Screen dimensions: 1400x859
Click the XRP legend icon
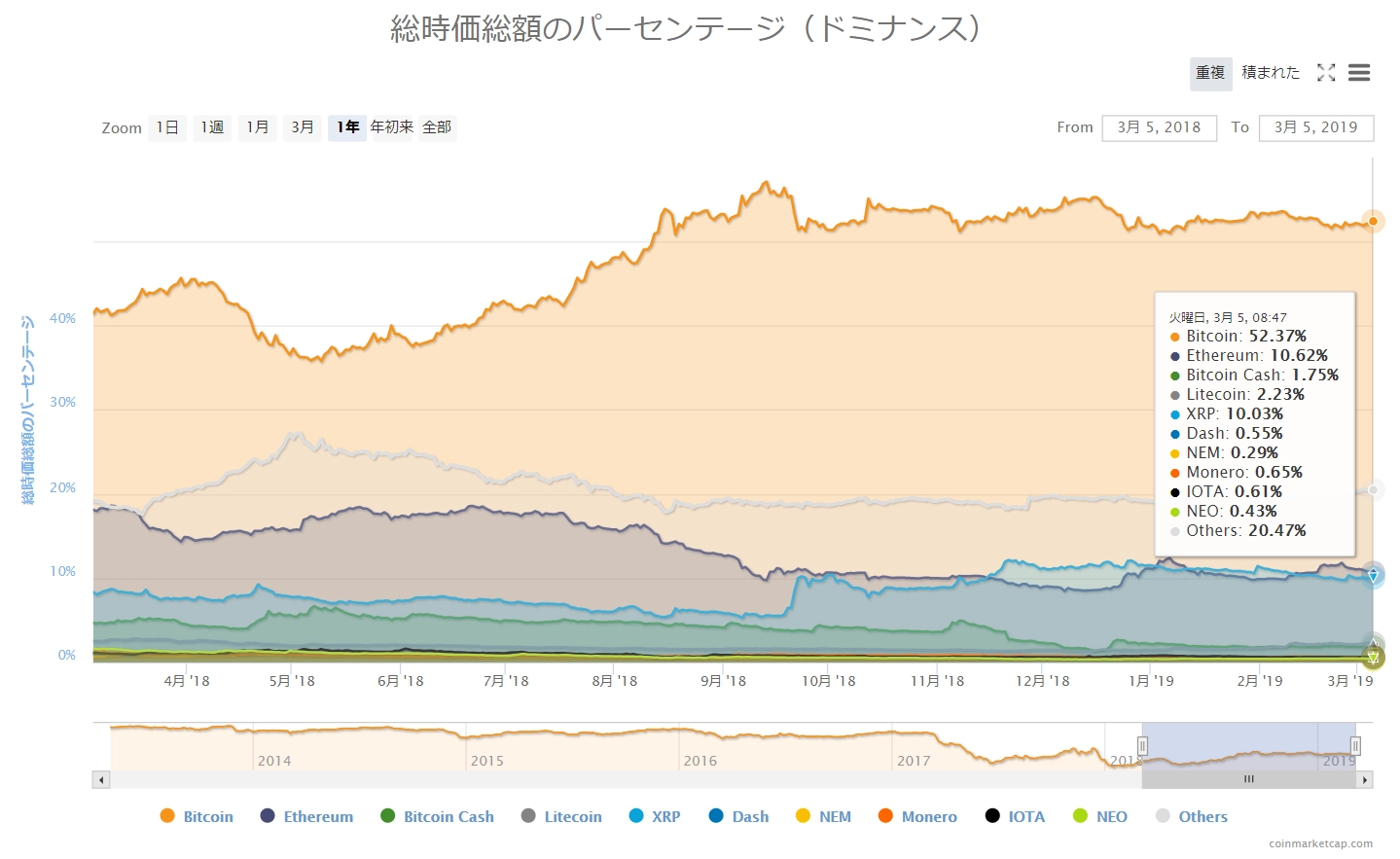pyautogui.click(x=636, y=816)
